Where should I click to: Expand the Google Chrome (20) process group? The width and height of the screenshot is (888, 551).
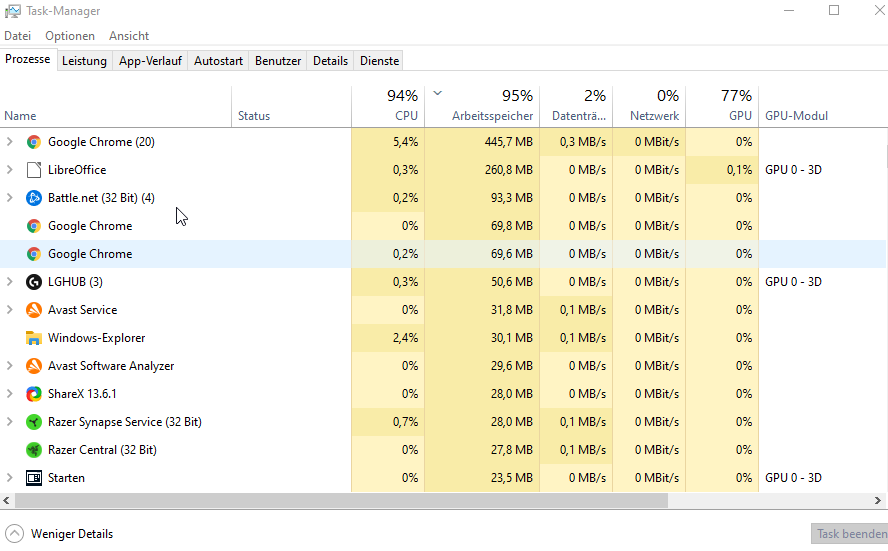(x=10, y=142)
